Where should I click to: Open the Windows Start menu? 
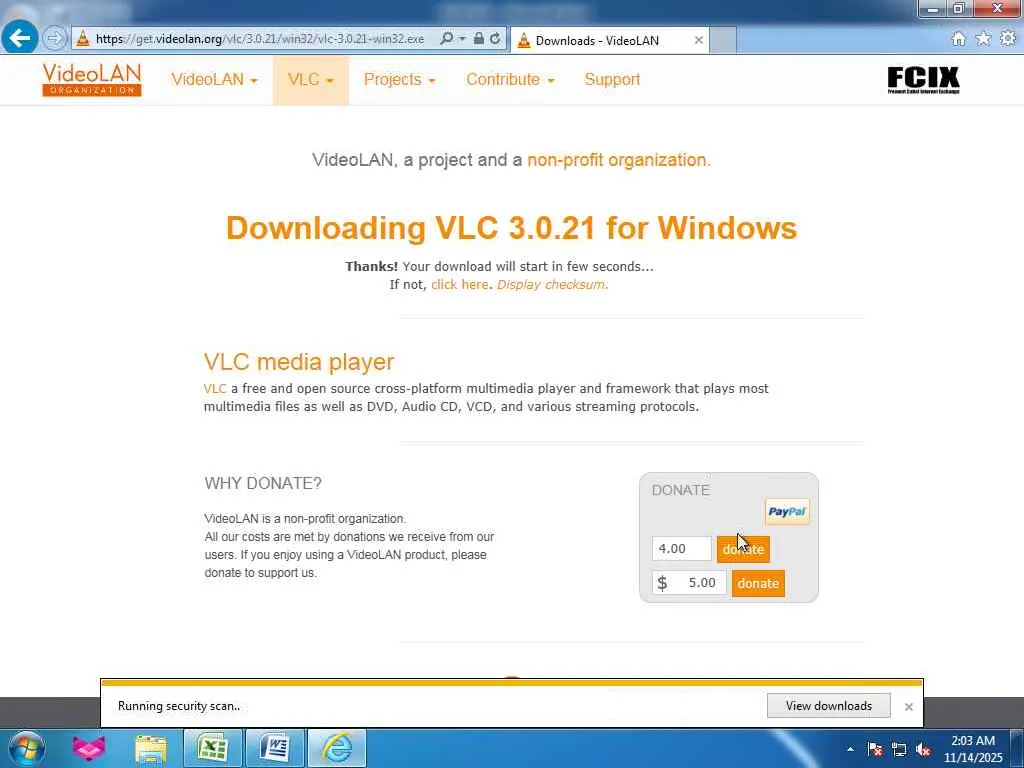pyautogui.click(x=26, y=748)
